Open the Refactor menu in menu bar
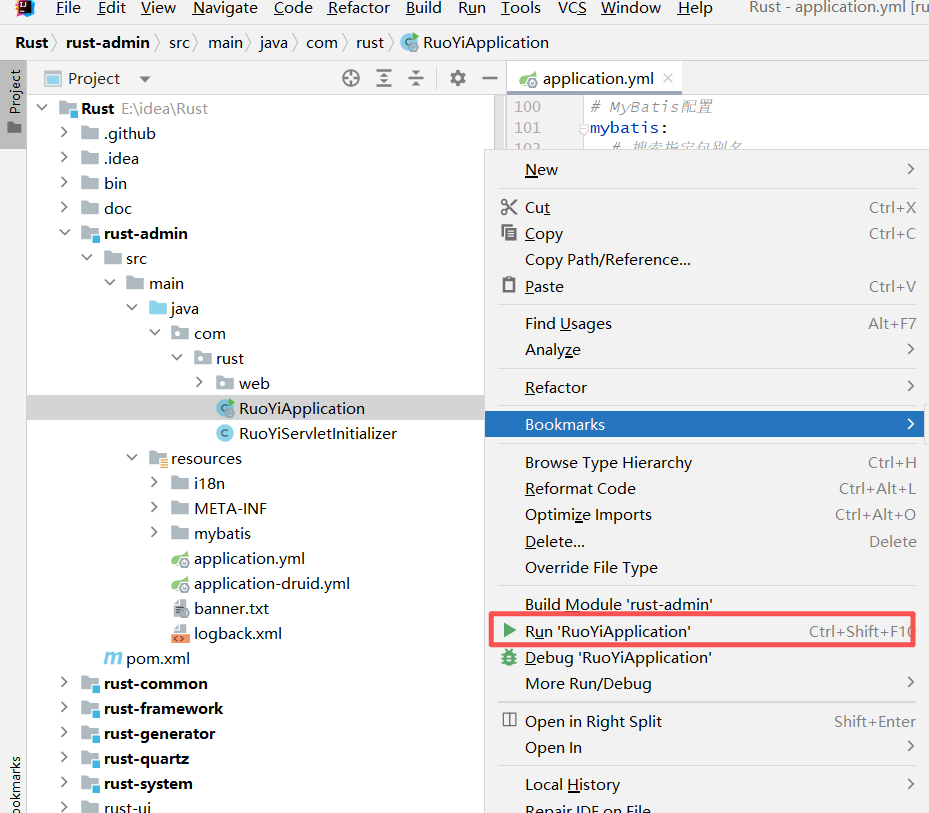 (358, 8)
